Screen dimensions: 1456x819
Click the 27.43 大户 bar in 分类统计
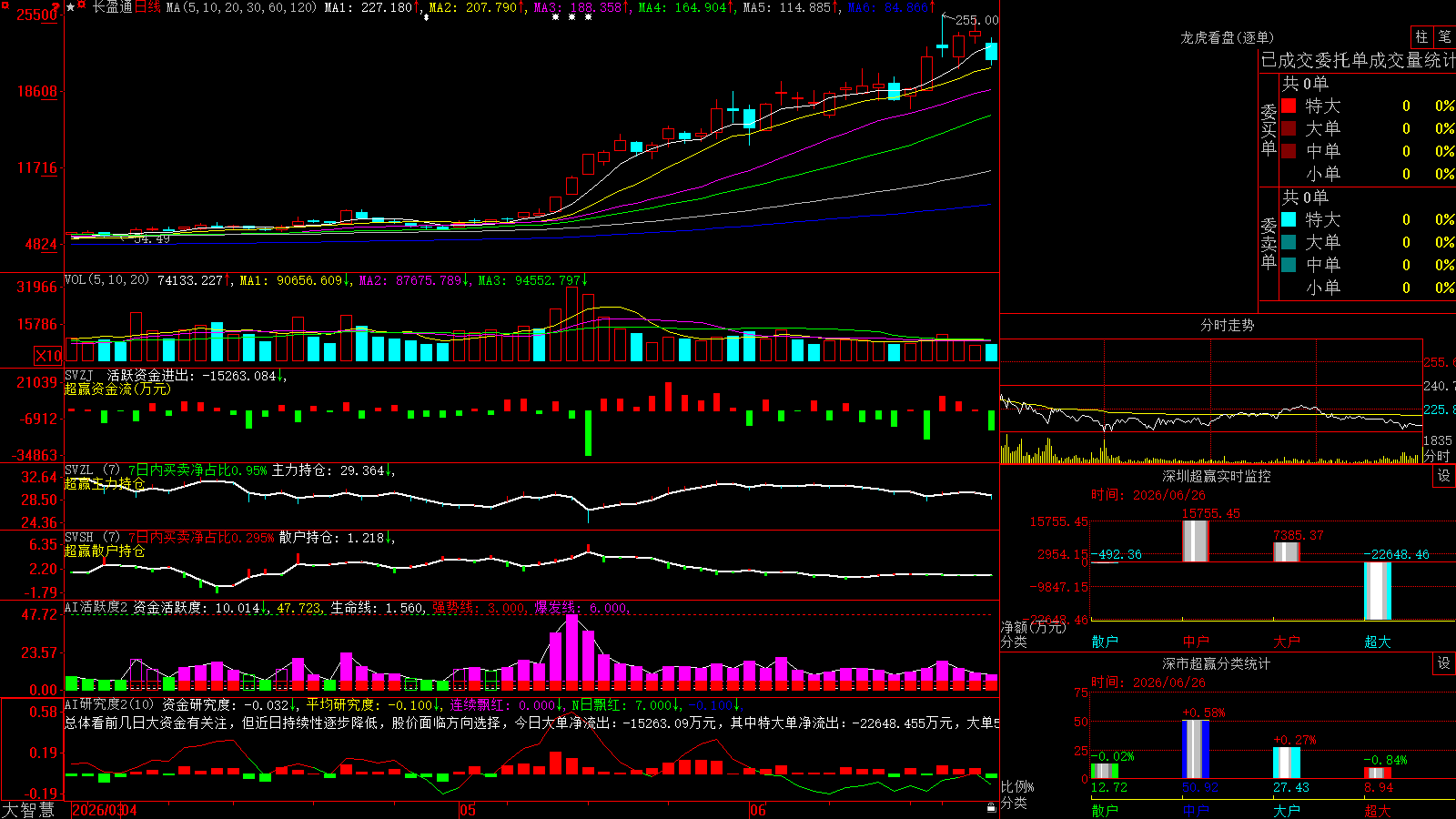1287,763
